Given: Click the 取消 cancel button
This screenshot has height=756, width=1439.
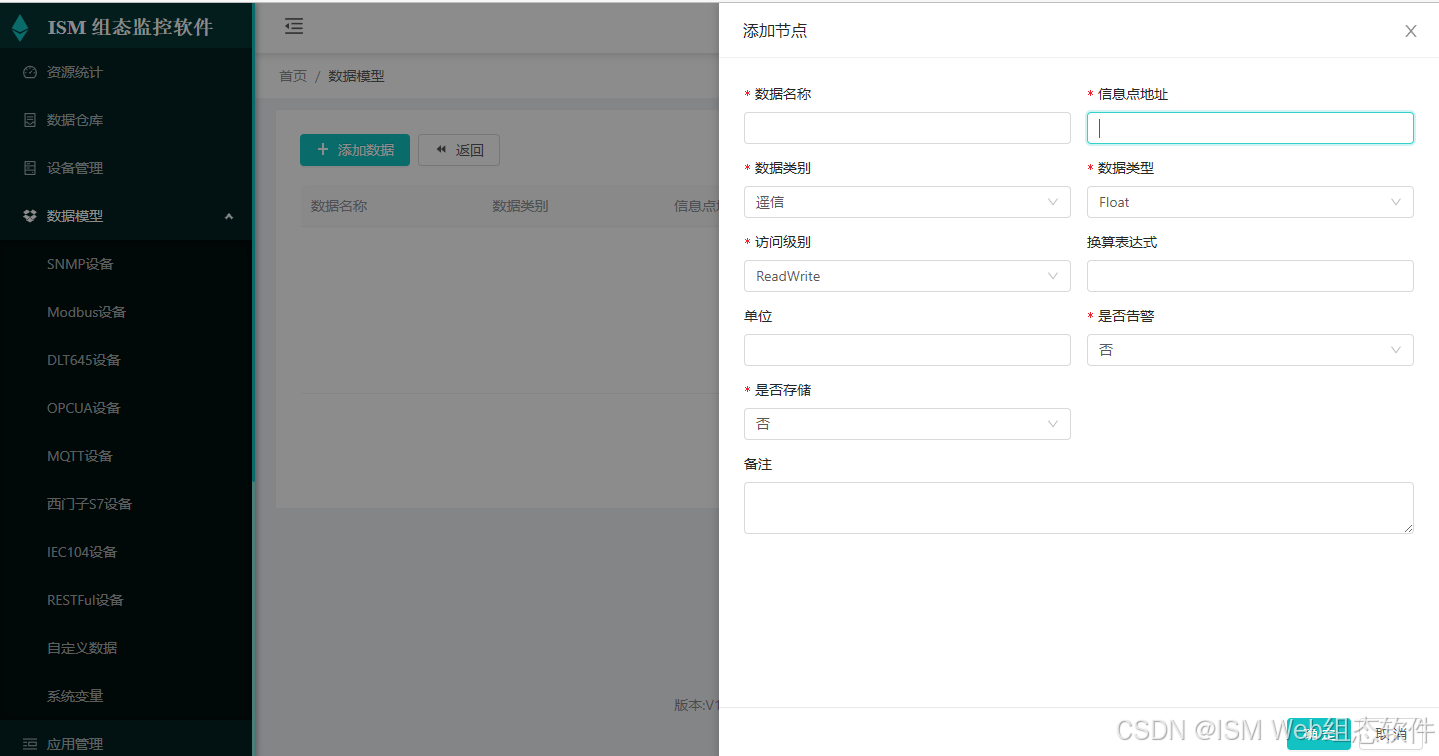Looking at the screenshot, I should [x=1391, y=734].
